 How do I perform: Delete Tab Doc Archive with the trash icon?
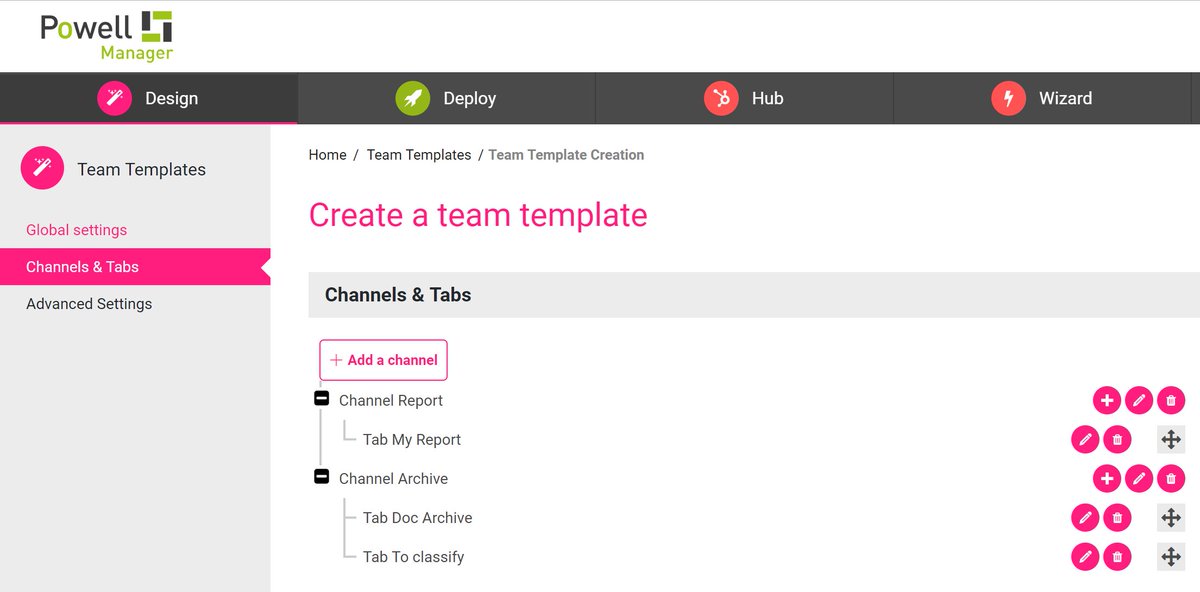click(x=1117, y=518)
